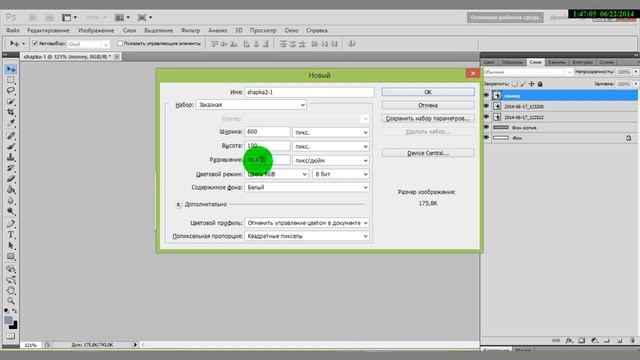Select the Hand tool

point(11,291)
